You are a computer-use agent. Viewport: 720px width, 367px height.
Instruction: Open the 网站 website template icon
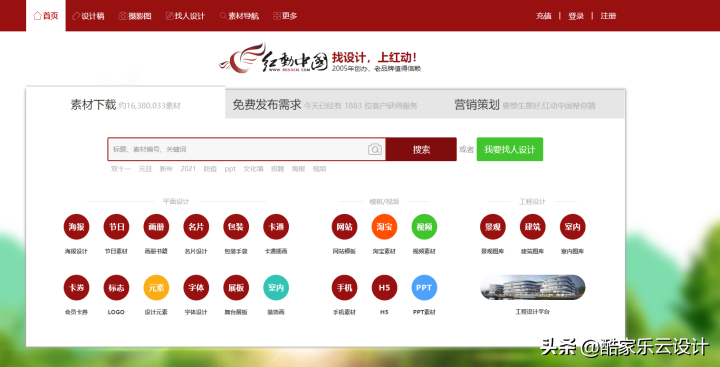(344, 227)
